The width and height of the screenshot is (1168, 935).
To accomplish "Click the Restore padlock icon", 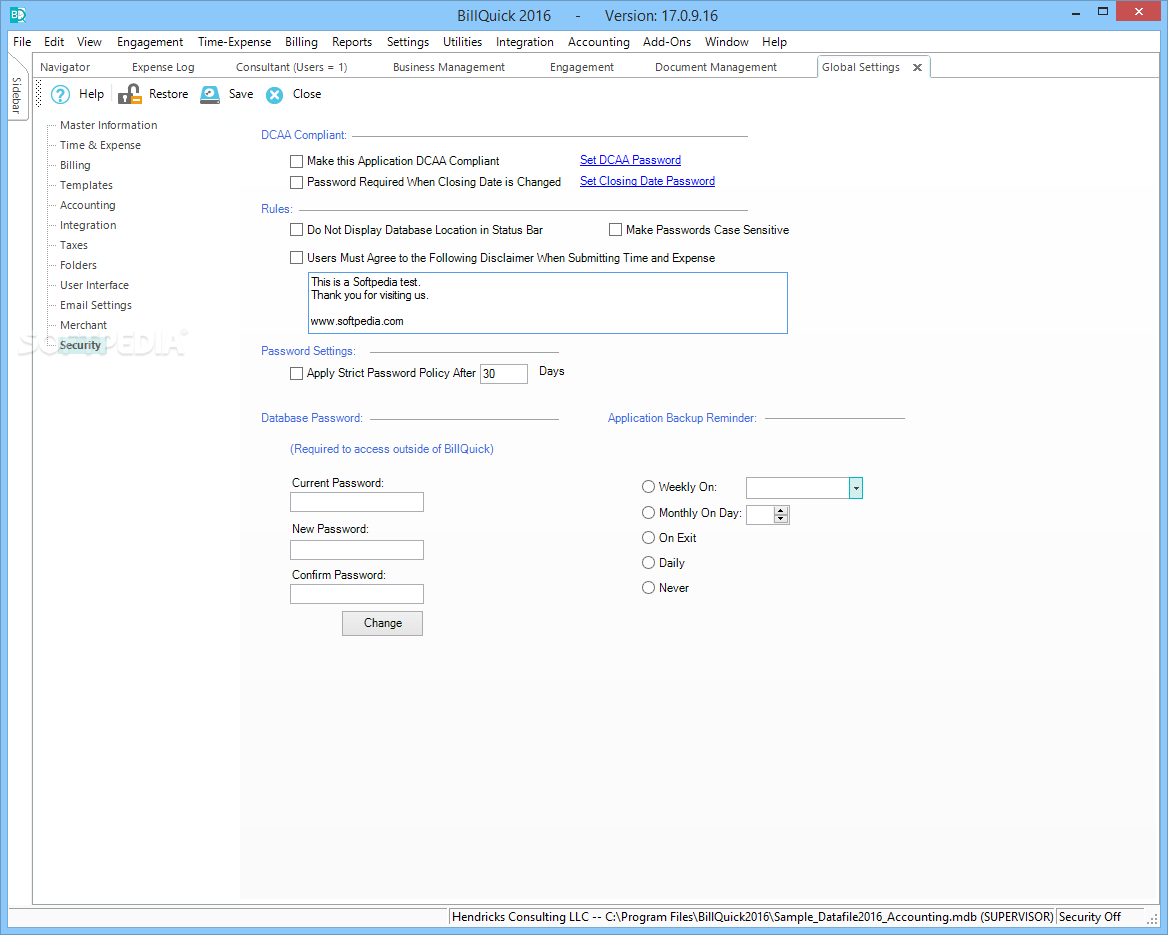I will 130,95.
